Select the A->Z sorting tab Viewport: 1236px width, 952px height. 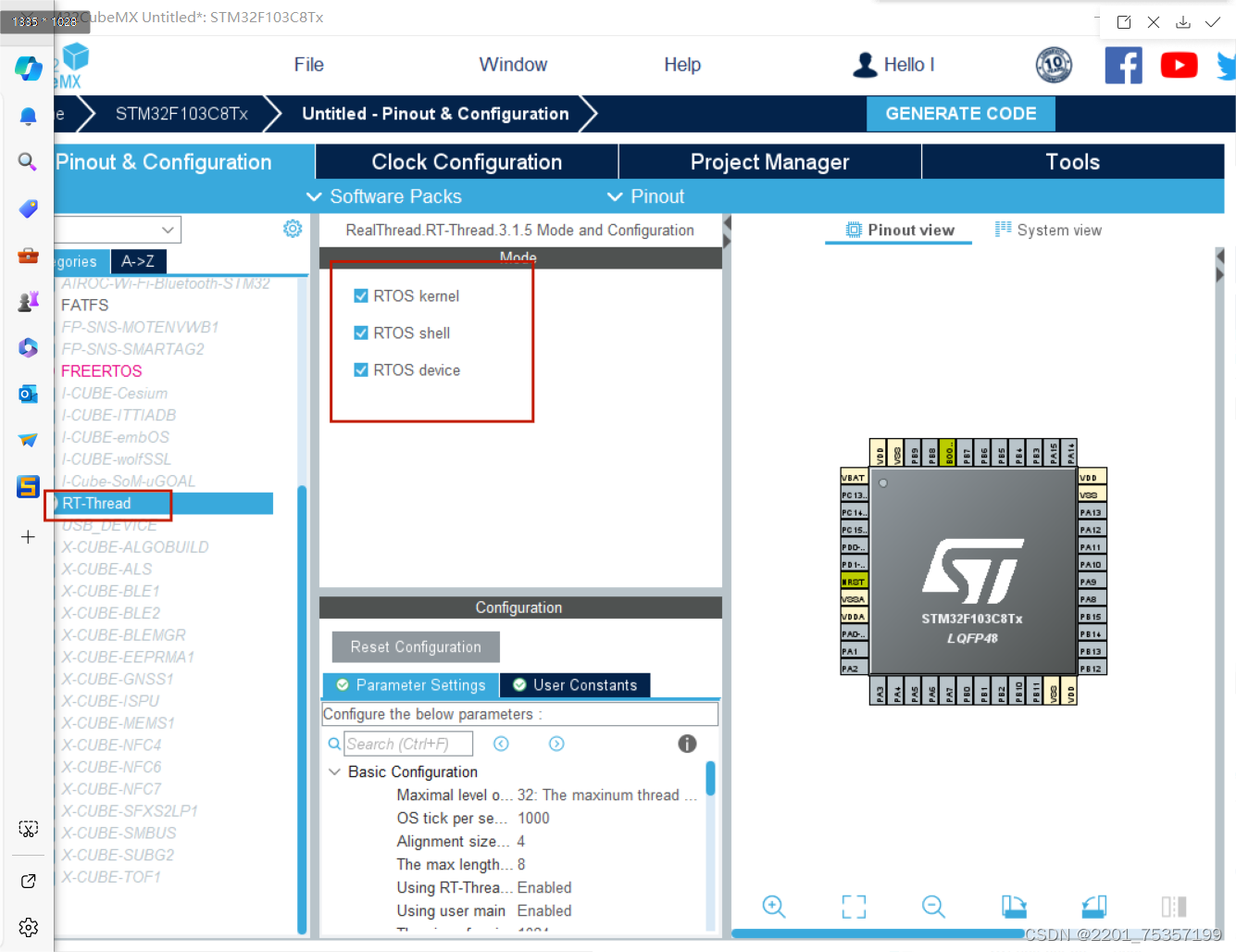[138, 261]
